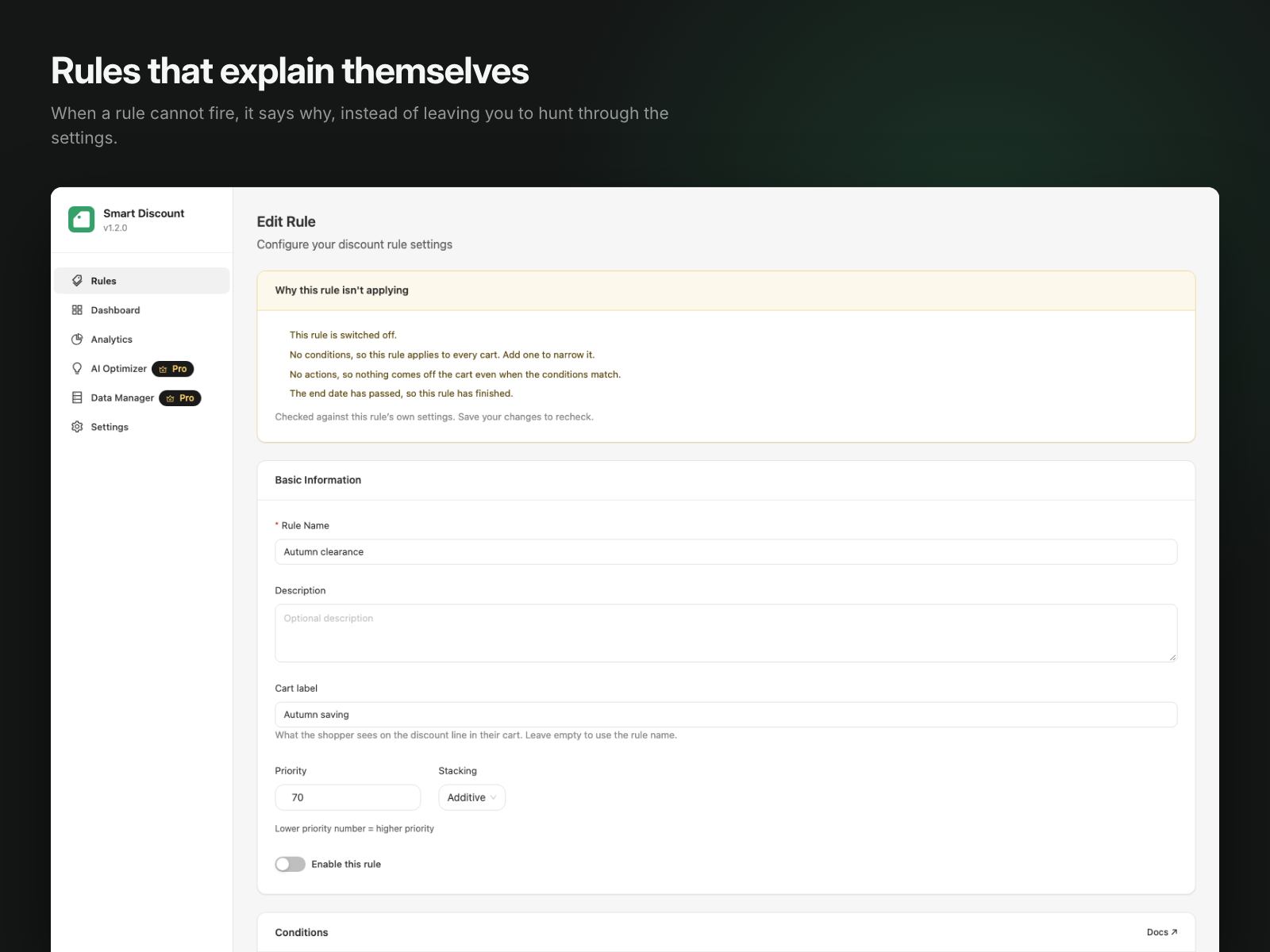Click the Data Manager database icon
The width and height of the screenshot is (1270, 952).
77,397
